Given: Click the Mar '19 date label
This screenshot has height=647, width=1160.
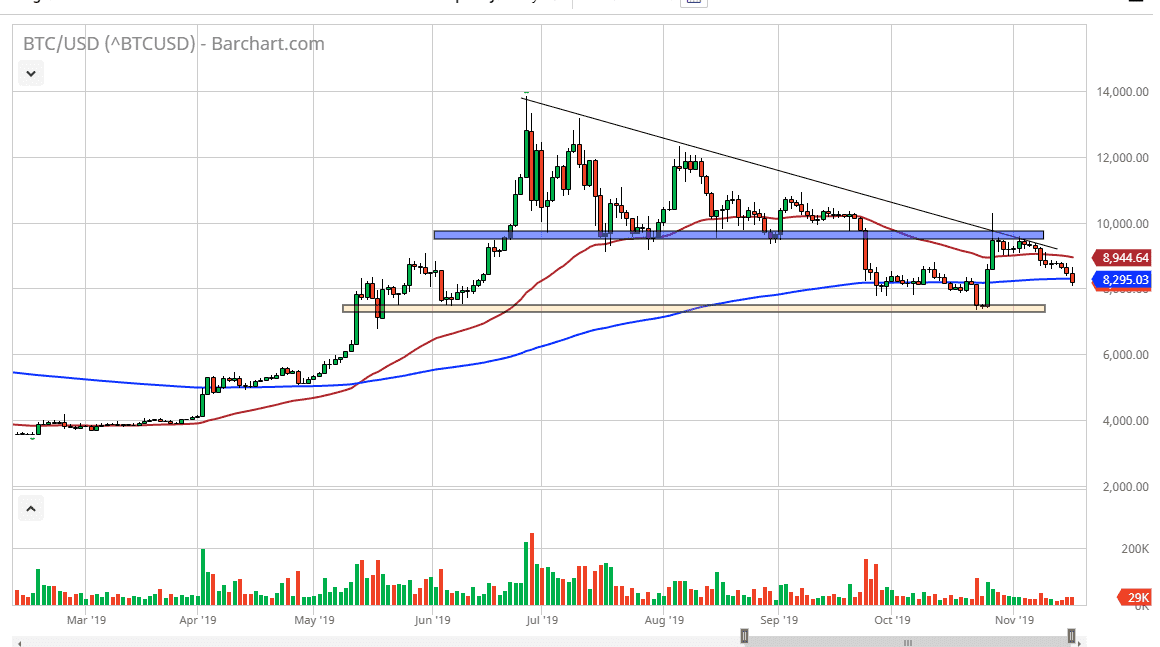Looking at the screenshot, I should pos(86,620).
